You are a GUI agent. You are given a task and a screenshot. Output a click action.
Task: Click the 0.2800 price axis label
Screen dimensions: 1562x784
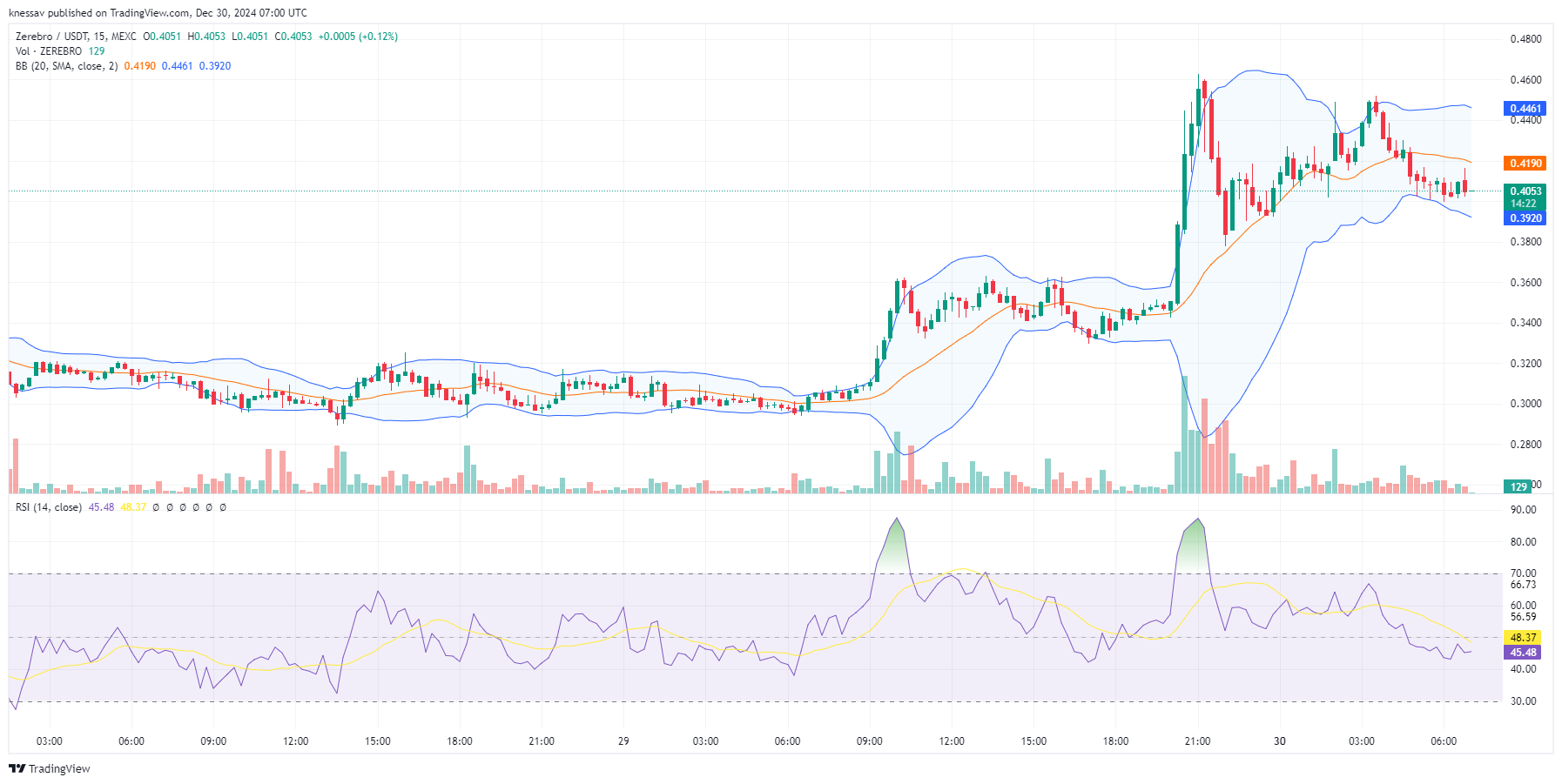[1525, 445]
